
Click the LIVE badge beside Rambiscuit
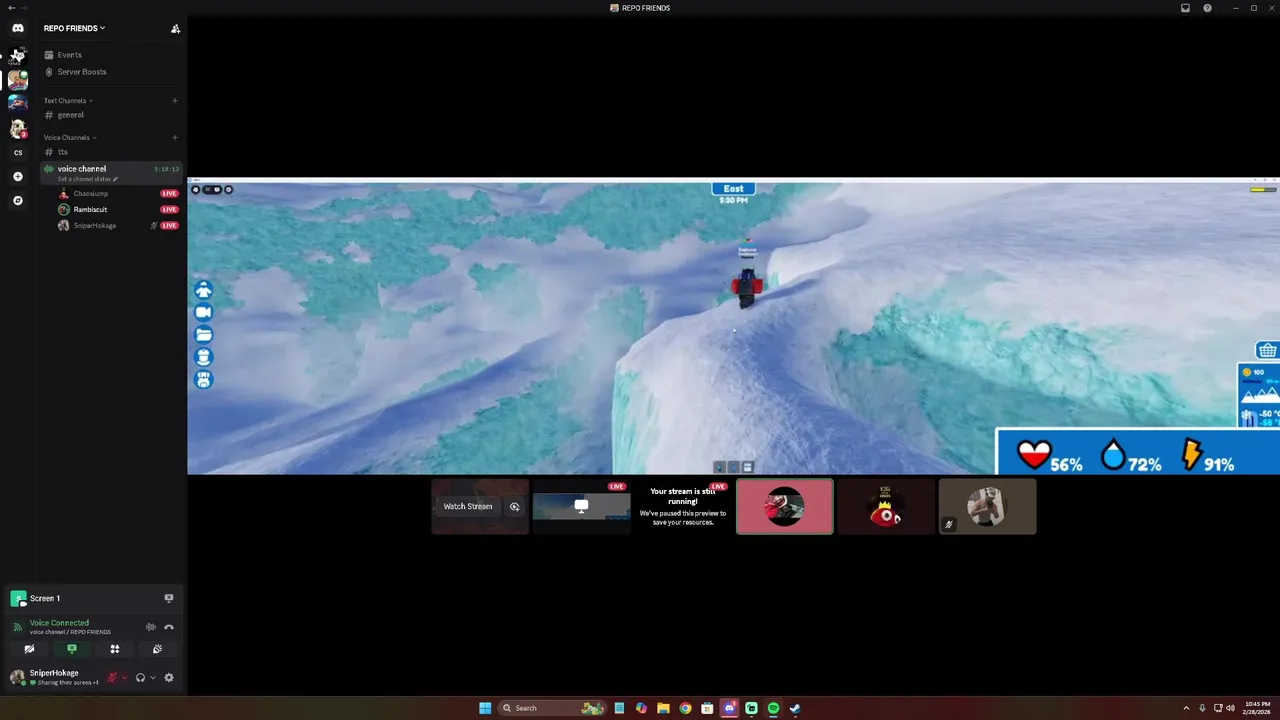pos(169,210)
